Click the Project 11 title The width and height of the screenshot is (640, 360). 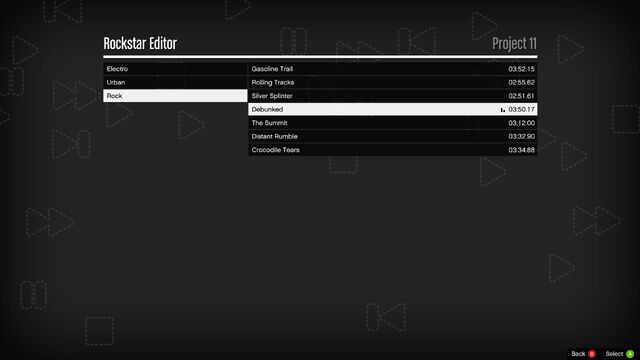tap(514, 44)
